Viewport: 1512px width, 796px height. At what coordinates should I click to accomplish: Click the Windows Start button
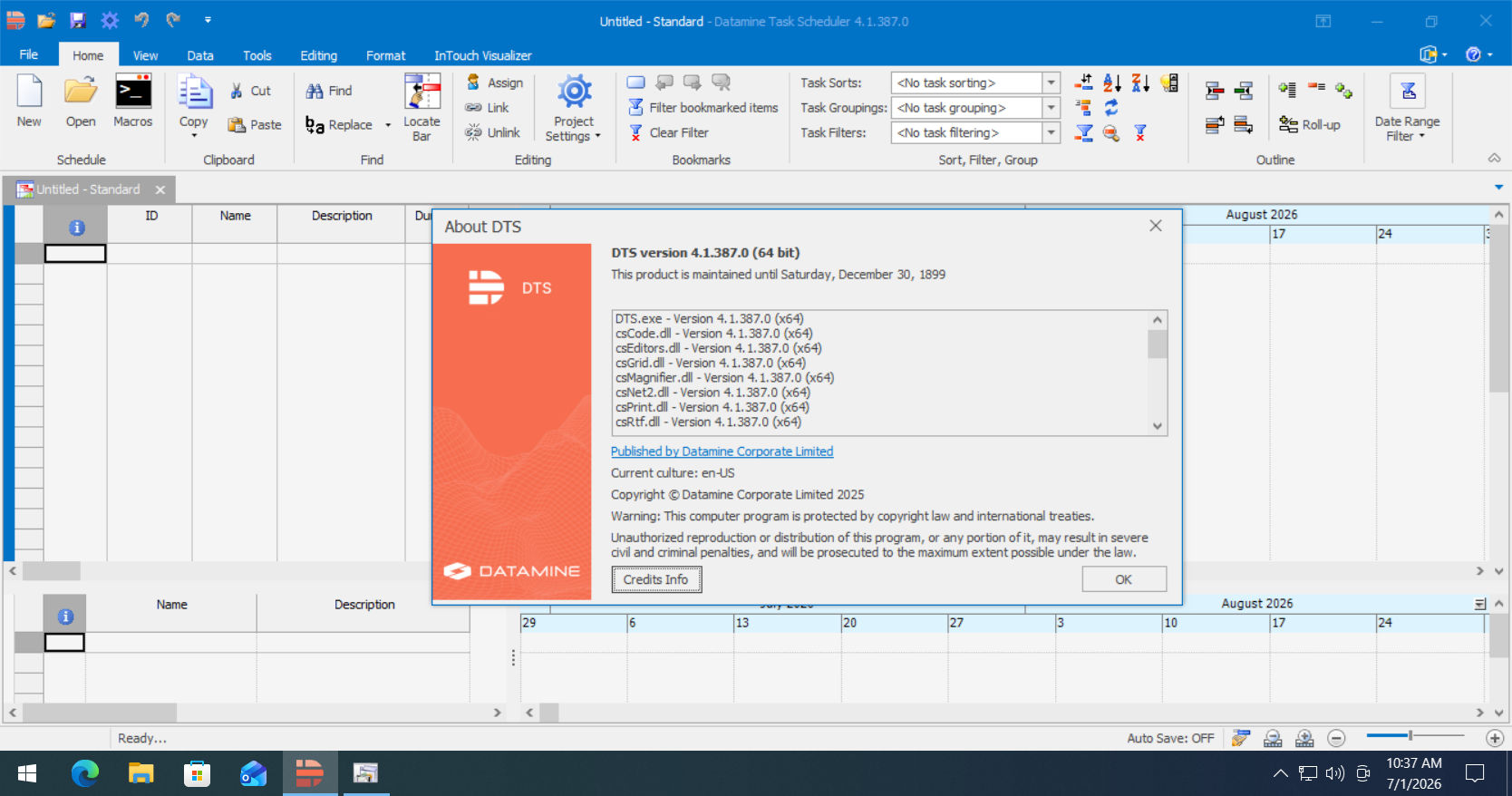point(27,773)
